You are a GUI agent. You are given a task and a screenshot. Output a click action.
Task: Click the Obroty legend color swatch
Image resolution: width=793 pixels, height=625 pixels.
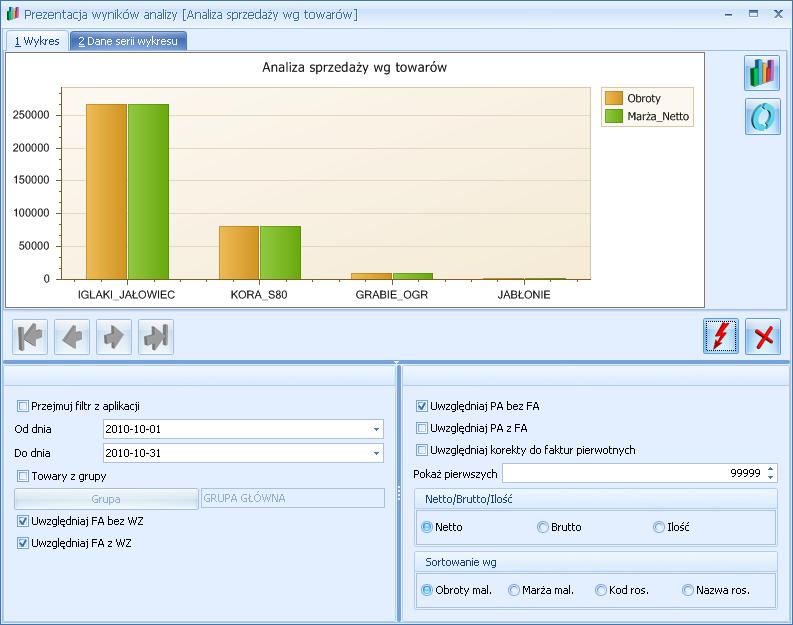coord(613,98)
